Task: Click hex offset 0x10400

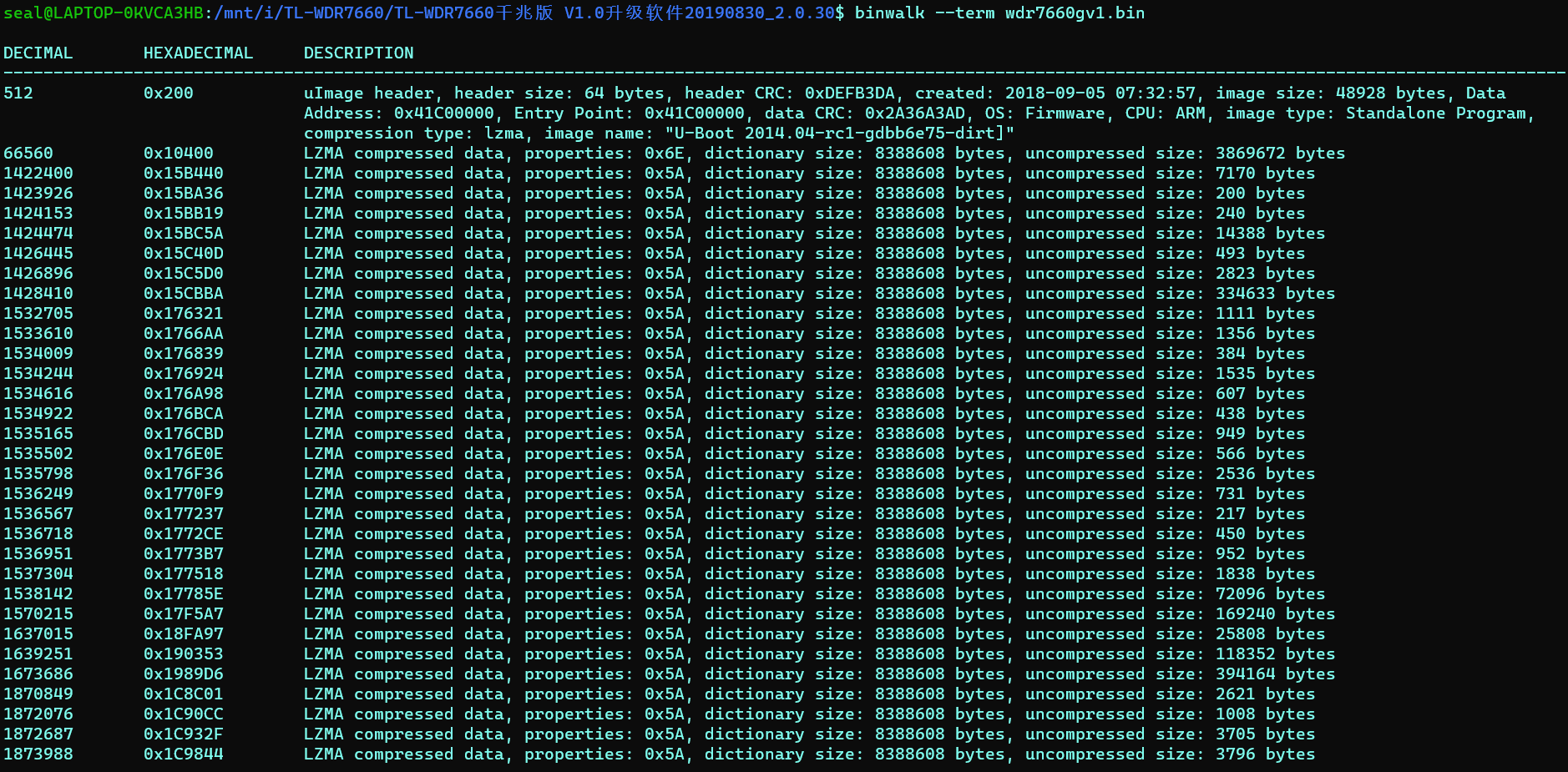Action: [178, 153]
